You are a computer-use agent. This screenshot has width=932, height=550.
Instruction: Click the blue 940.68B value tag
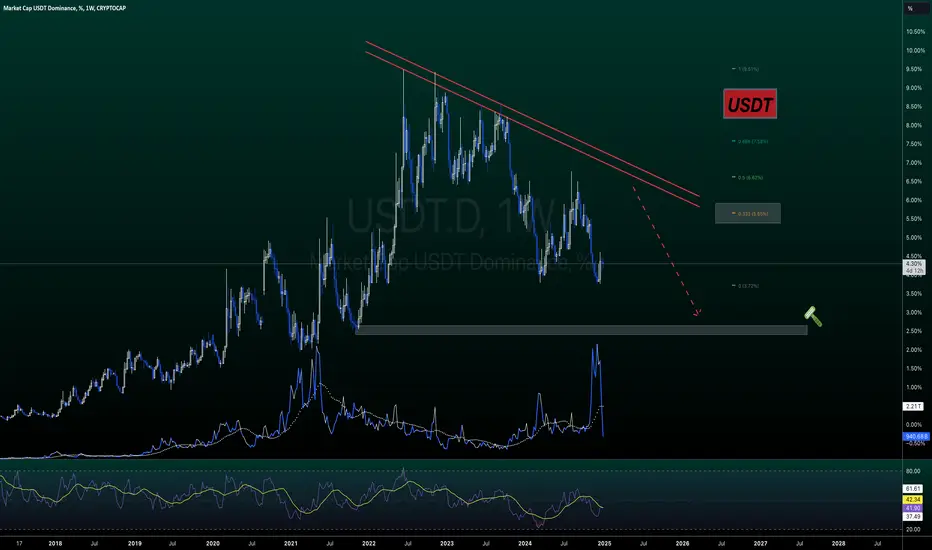click(x=915, y=436)
